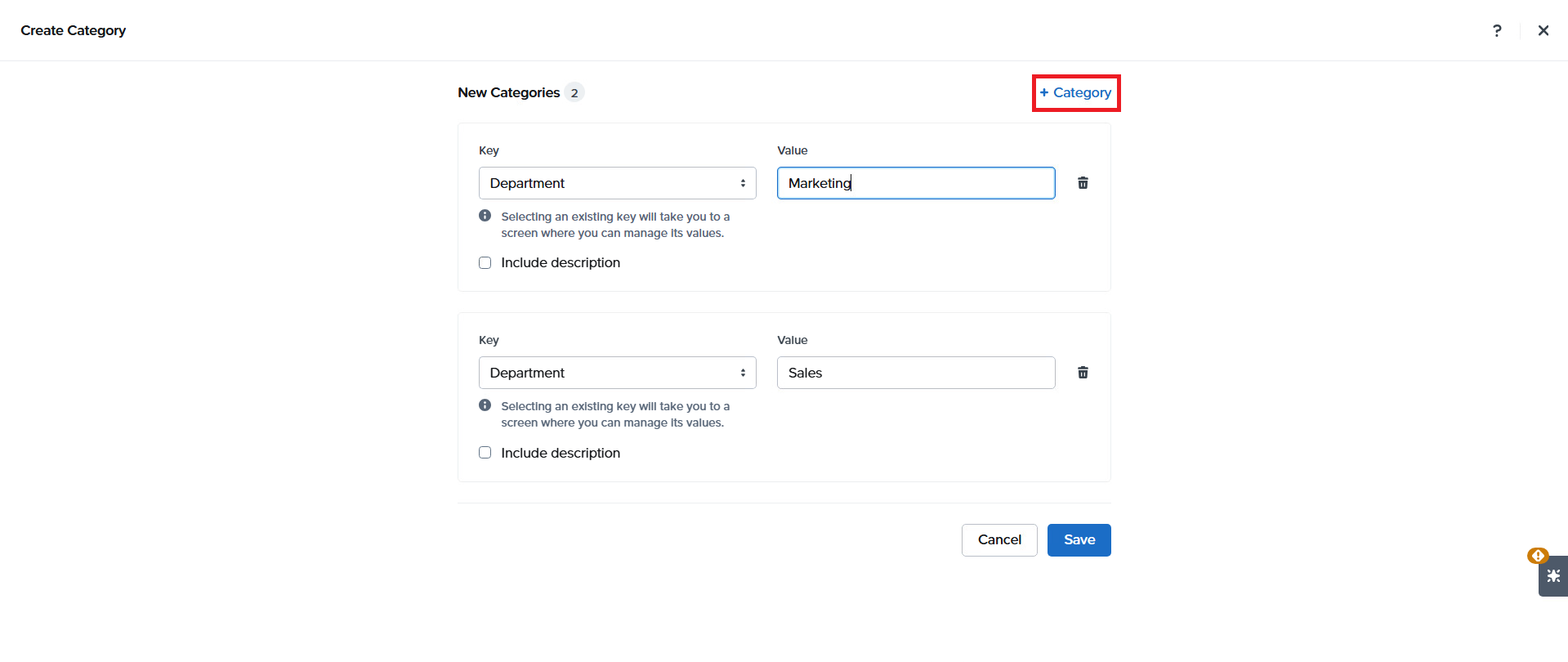Click the orange notification badge
The width and height of the screenshot is (1568, 662).
pos(1538,556)
